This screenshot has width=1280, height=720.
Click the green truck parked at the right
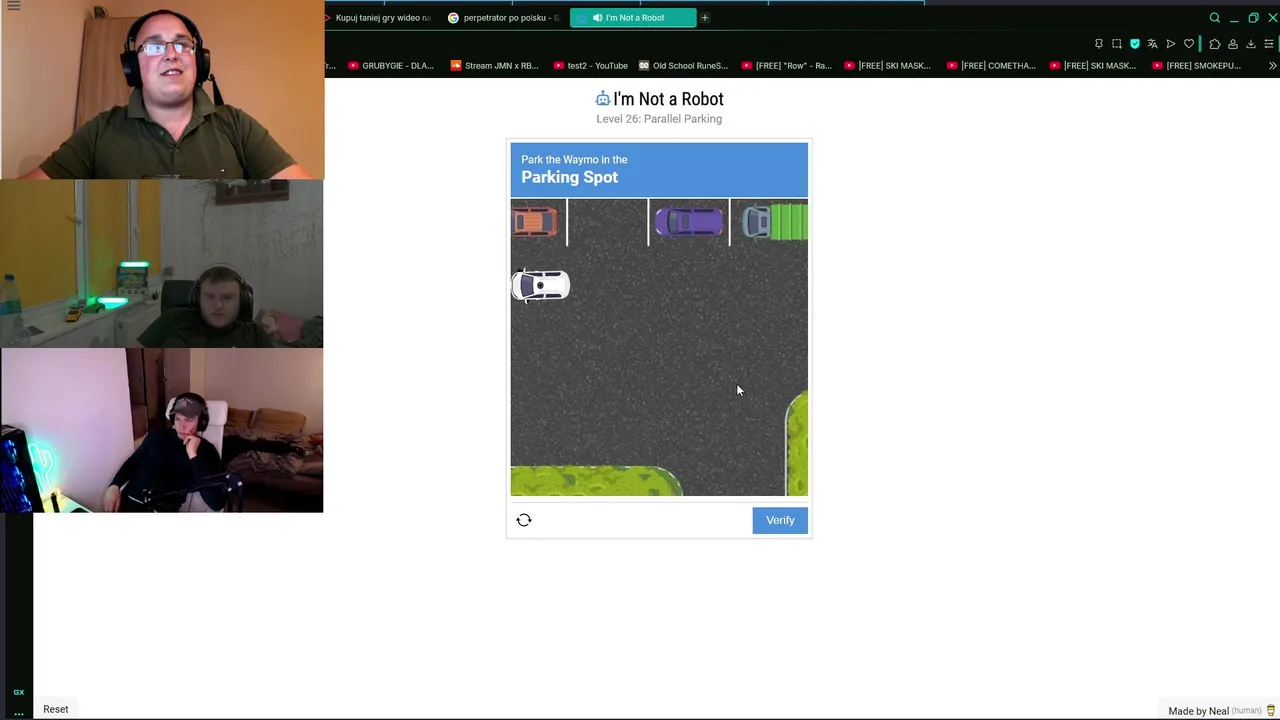(x=775, y=222)
